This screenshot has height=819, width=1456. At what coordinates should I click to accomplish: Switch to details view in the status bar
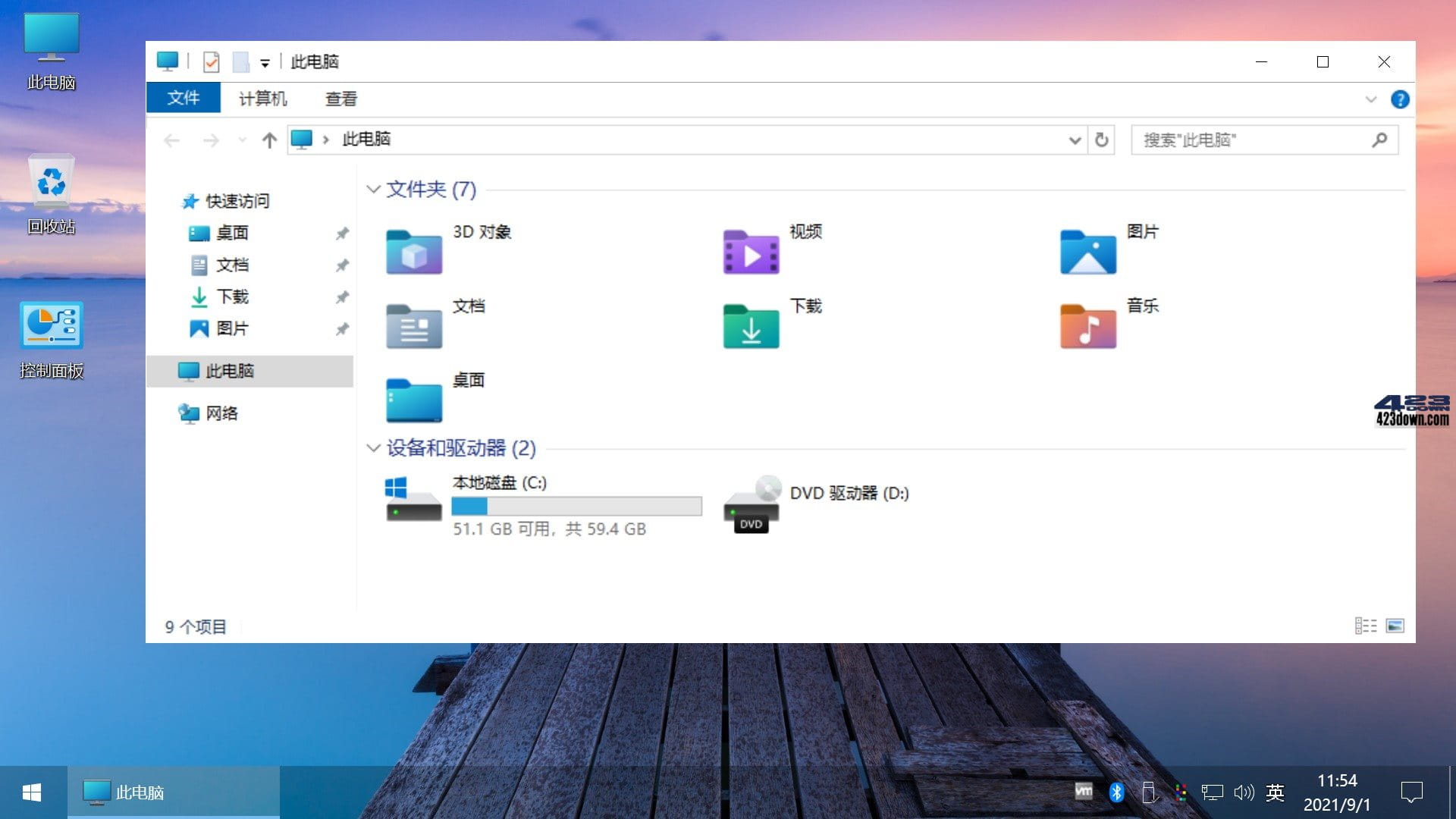(x=1366, y=625)
